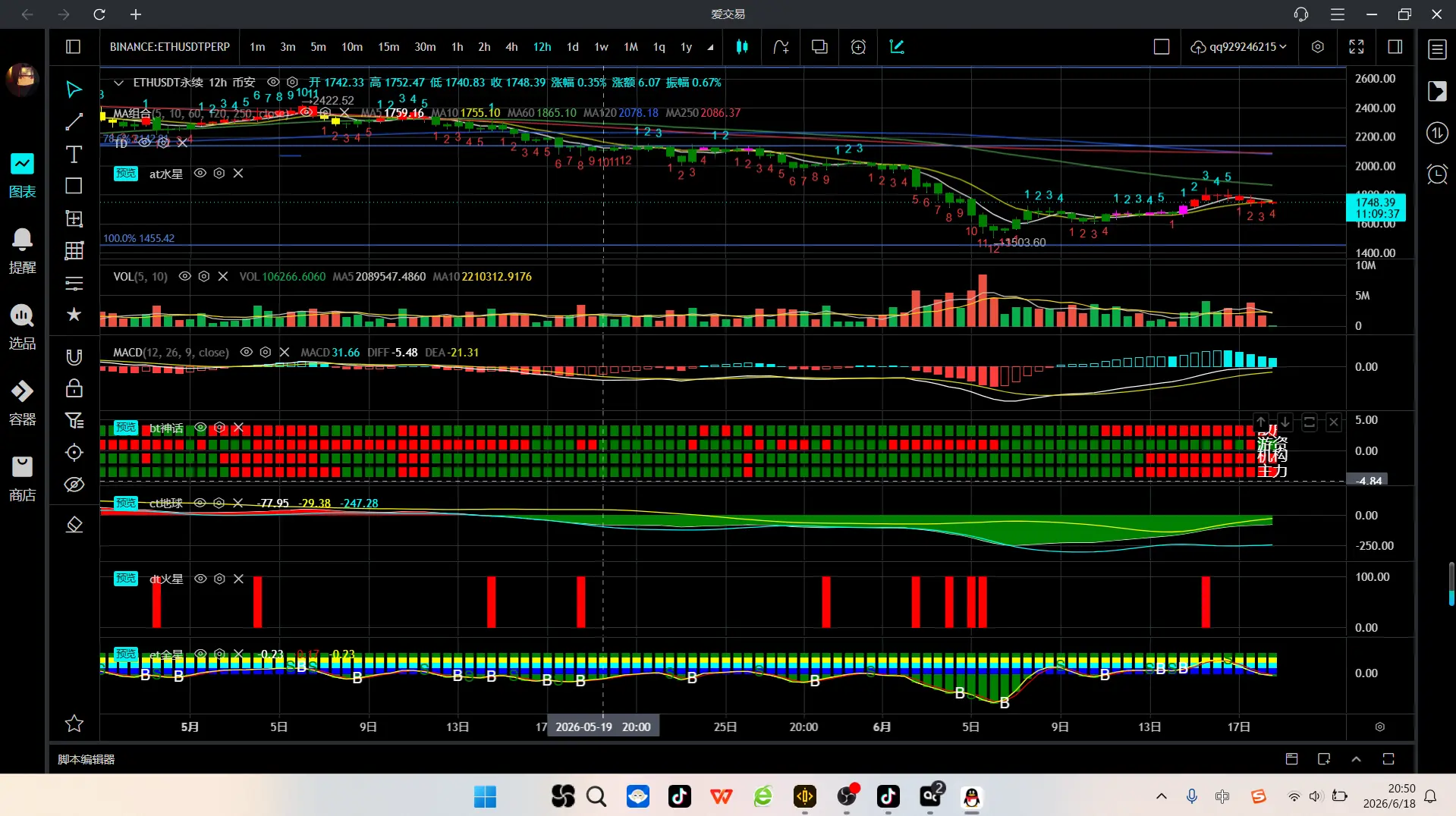The image size is (1456, 816).
Task: Lock drawings with the padlock icon
Action: point(74,388)
